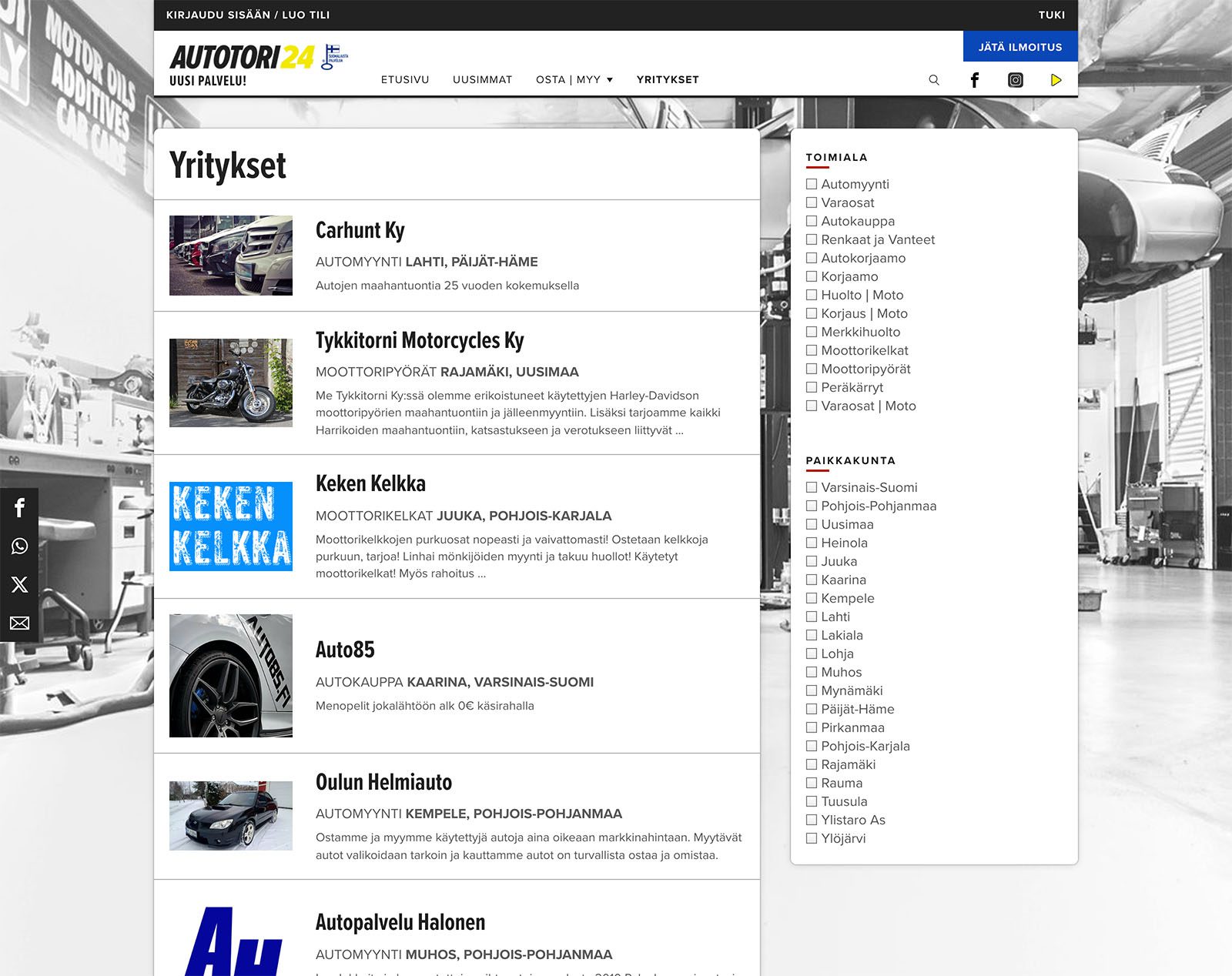Open the Carhunt Ky company title
This screenshot has width=1232, height=976.
click(360, 230)
